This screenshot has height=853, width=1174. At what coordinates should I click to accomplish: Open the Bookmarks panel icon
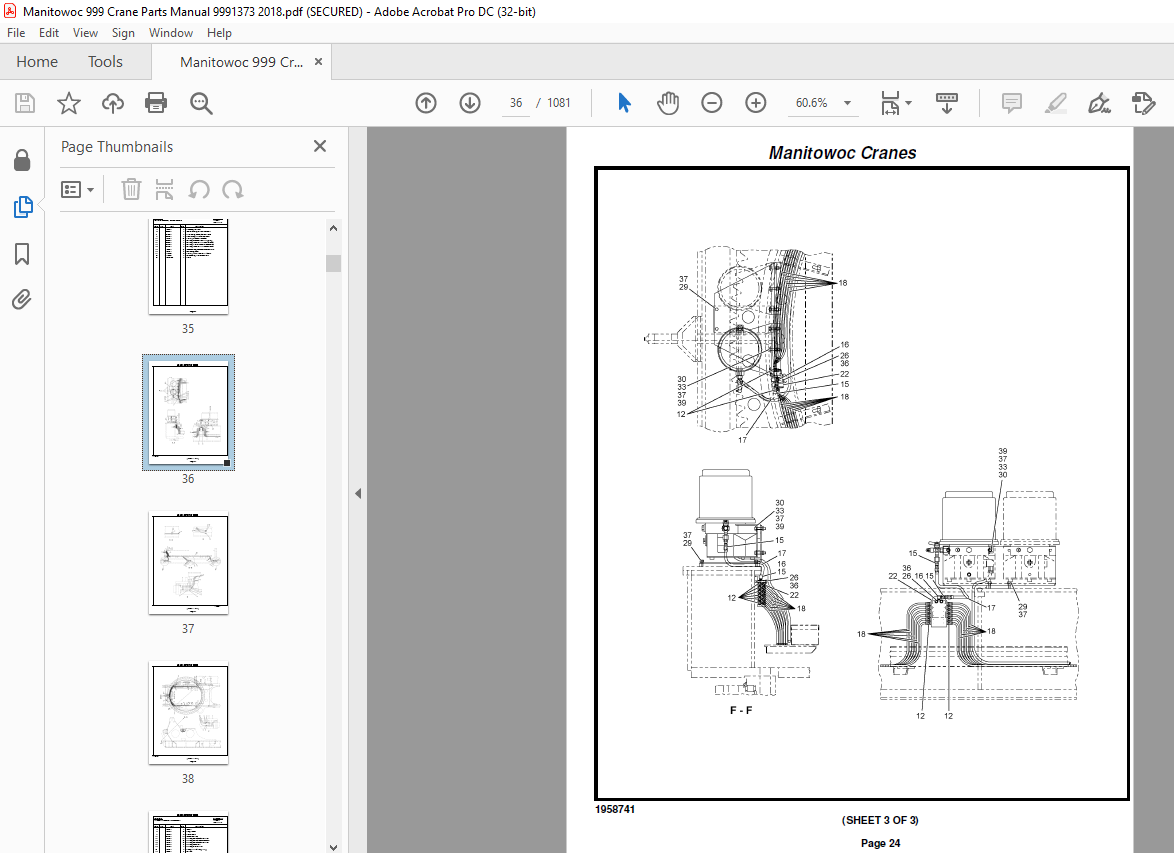[22, 254]
